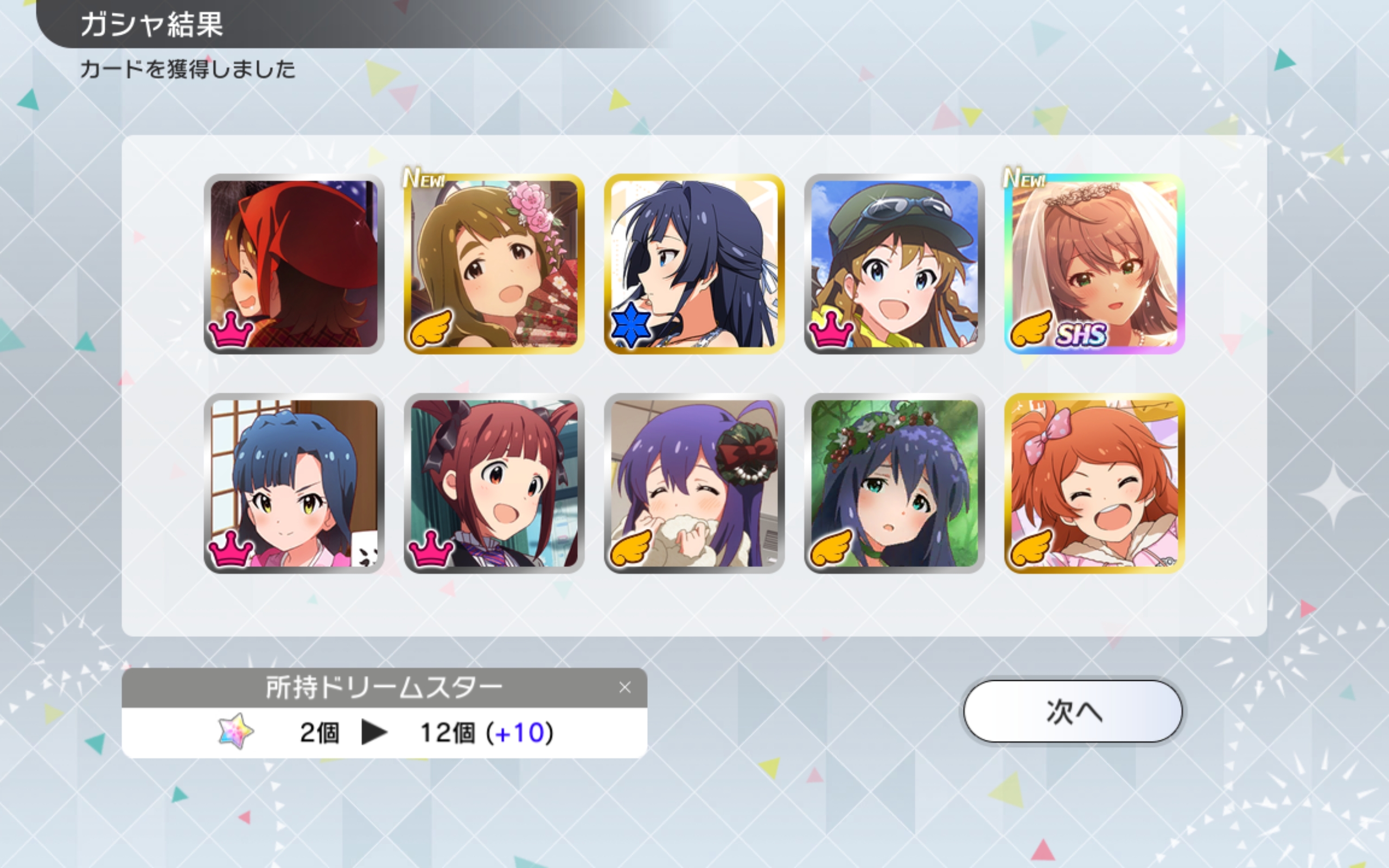Select the rainbow-framed bridal veil card

(x=1094, y=264)
